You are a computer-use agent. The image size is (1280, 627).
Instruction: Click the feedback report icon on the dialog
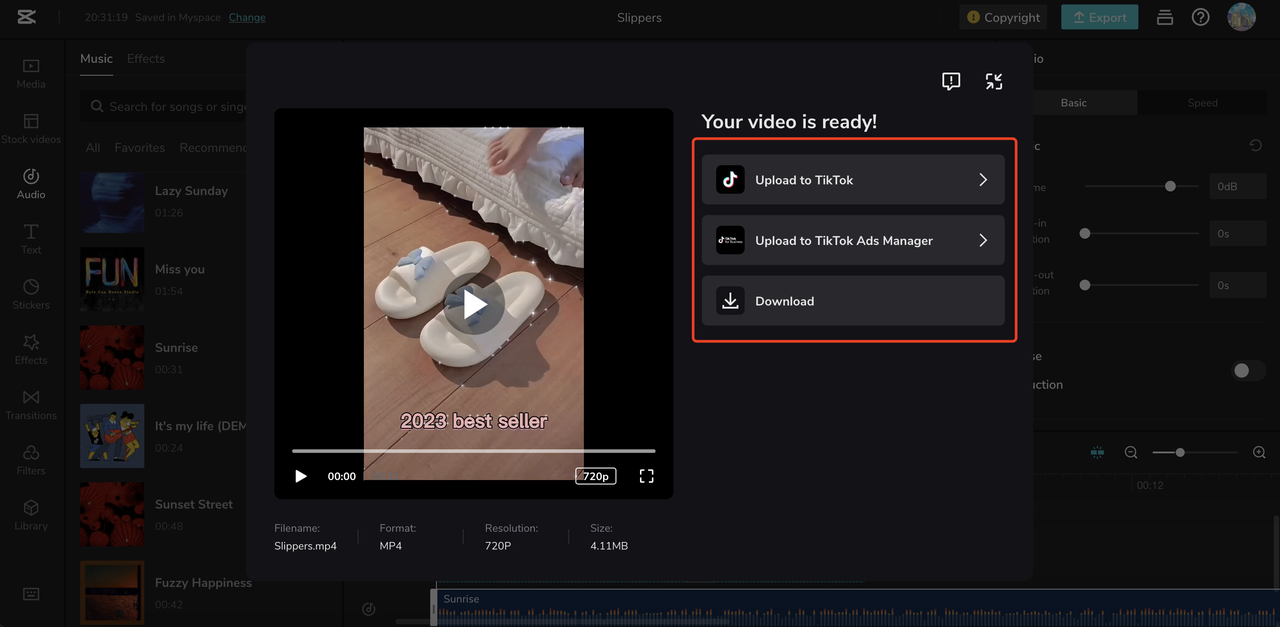tap(950, 81)
